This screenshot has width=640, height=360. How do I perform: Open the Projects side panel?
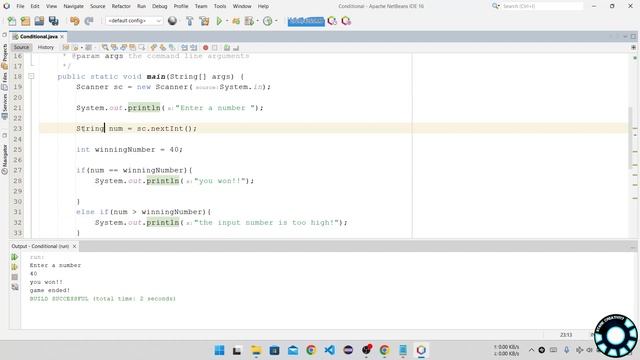click(x=4, y=55)
